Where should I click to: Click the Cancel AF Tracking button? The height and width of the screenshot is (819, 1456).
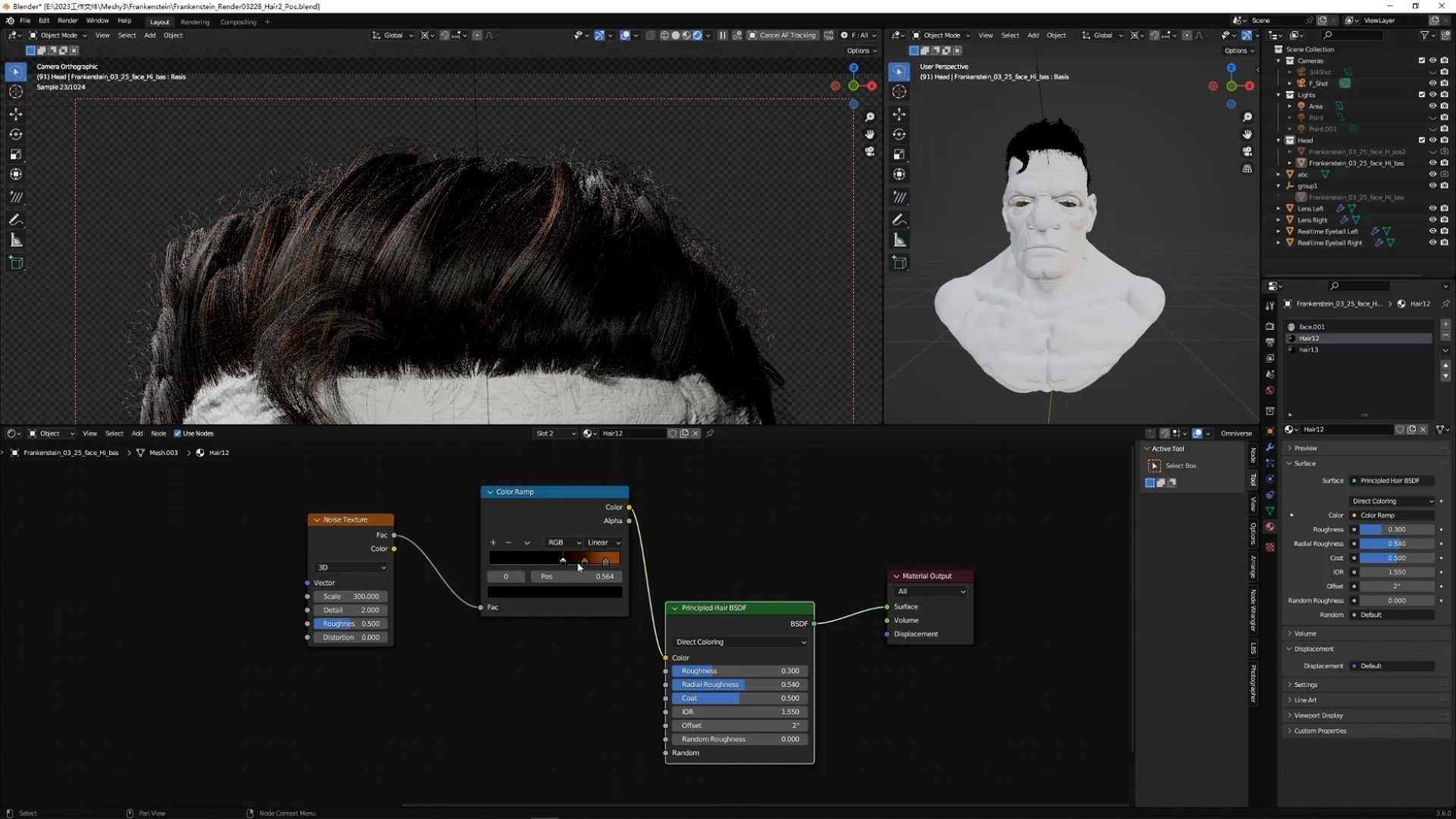[x=783, y=36]
